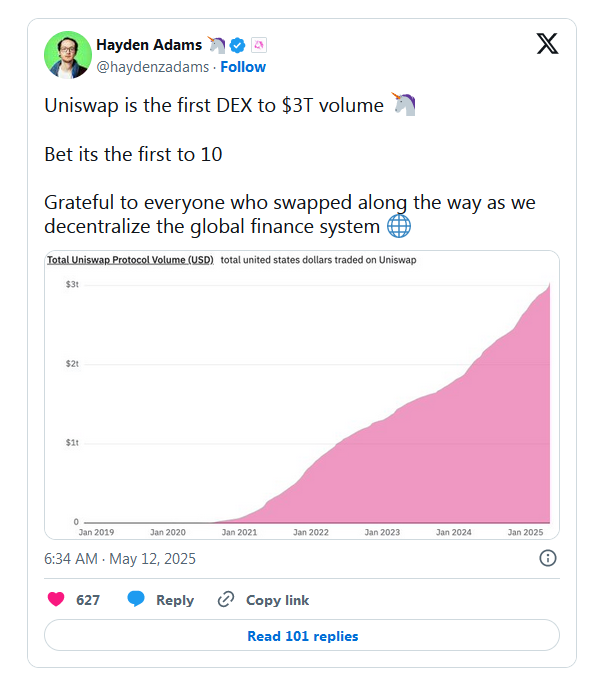Click the unicorn emoji beside Hayden Adams
This screenshot has height=685, width=600.
(x=216, y=45)
